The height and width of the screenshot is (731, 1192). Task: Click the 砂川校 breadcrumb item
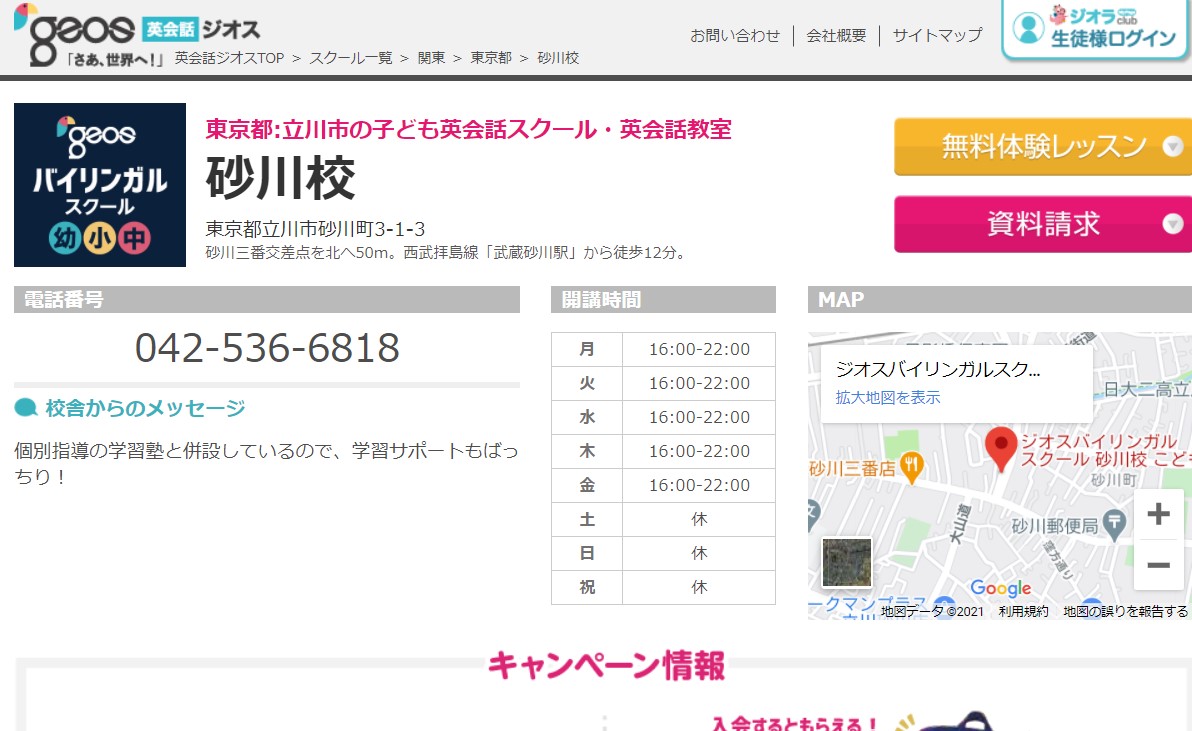558,58
